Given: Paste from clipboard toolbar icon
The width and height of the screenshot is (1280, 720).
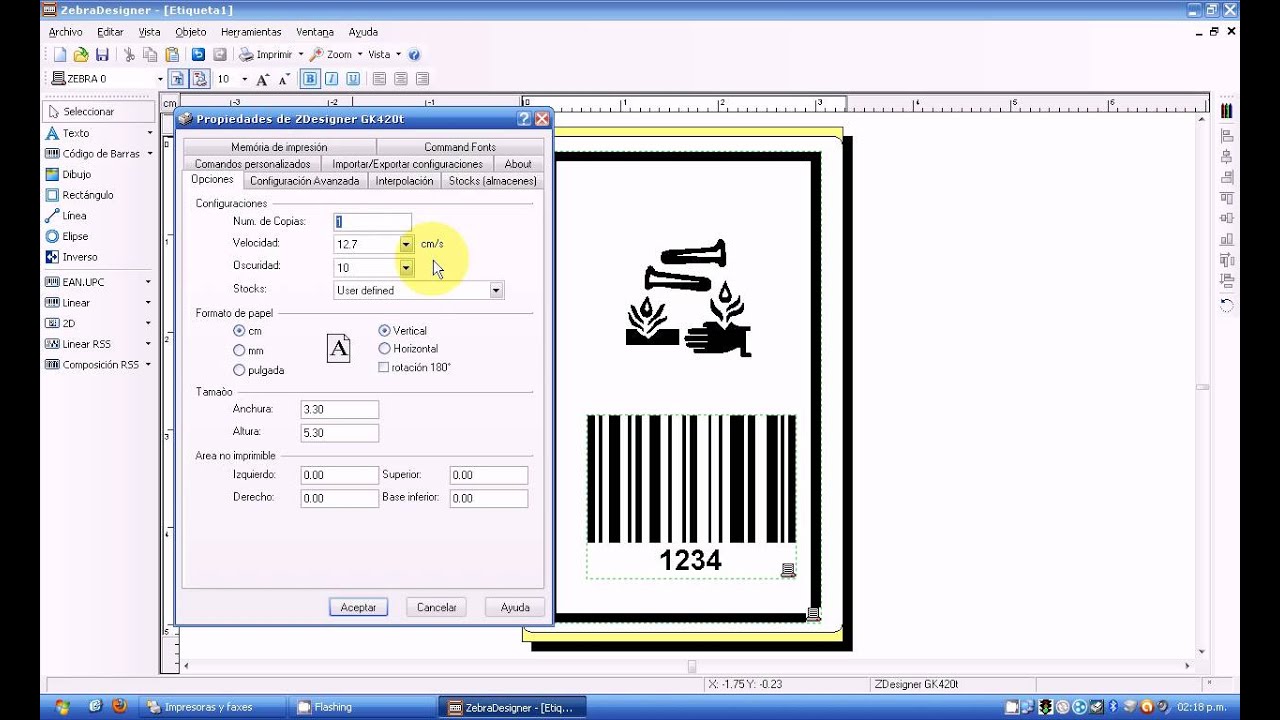Looking at the screenshot, I should (172, 55).
